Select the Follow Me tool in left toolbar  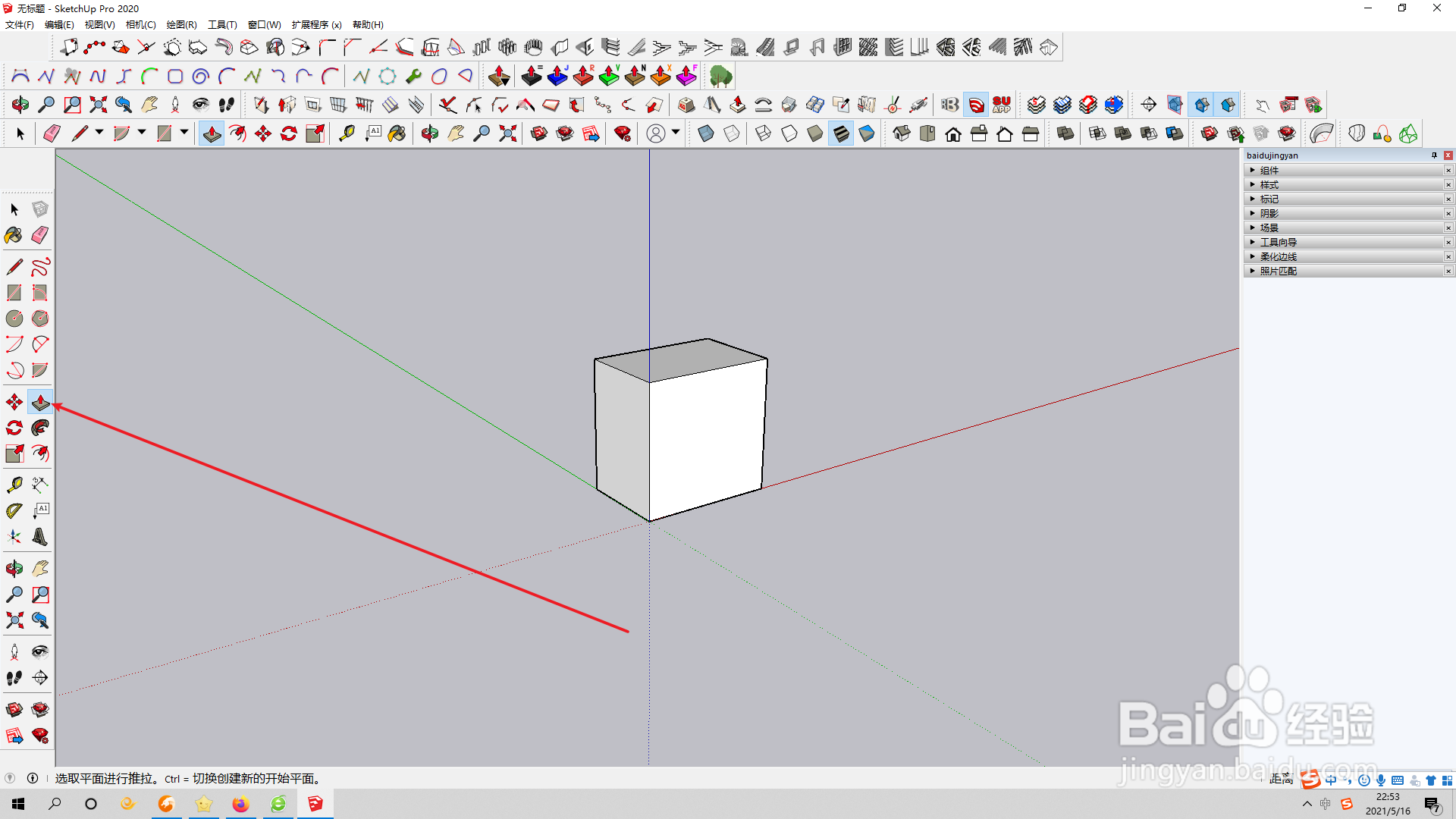pyautogui.click(x=40, y=428)
